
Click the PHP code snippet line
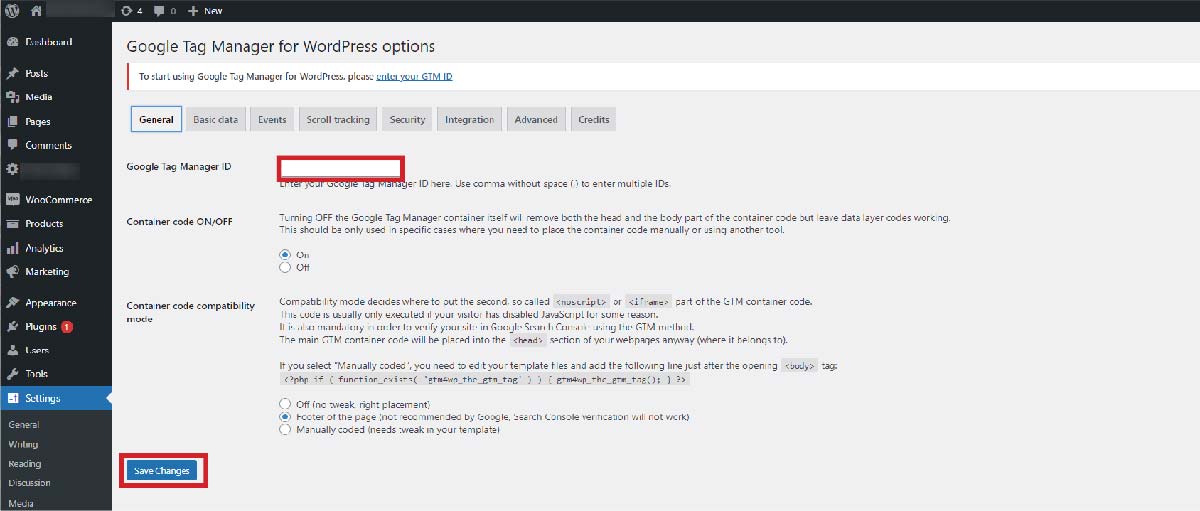[x=485, y=380]
